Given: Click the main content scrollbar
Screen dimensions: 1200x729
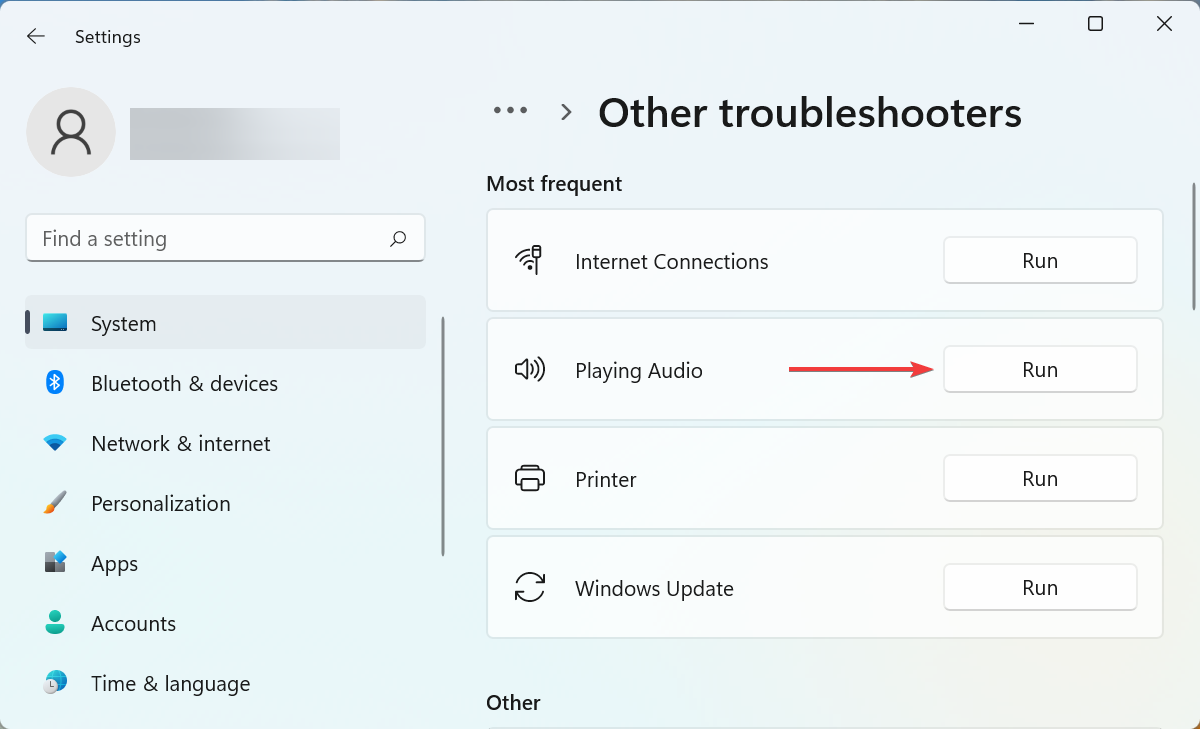Looking at the screenshot, I should [1193, 245].
